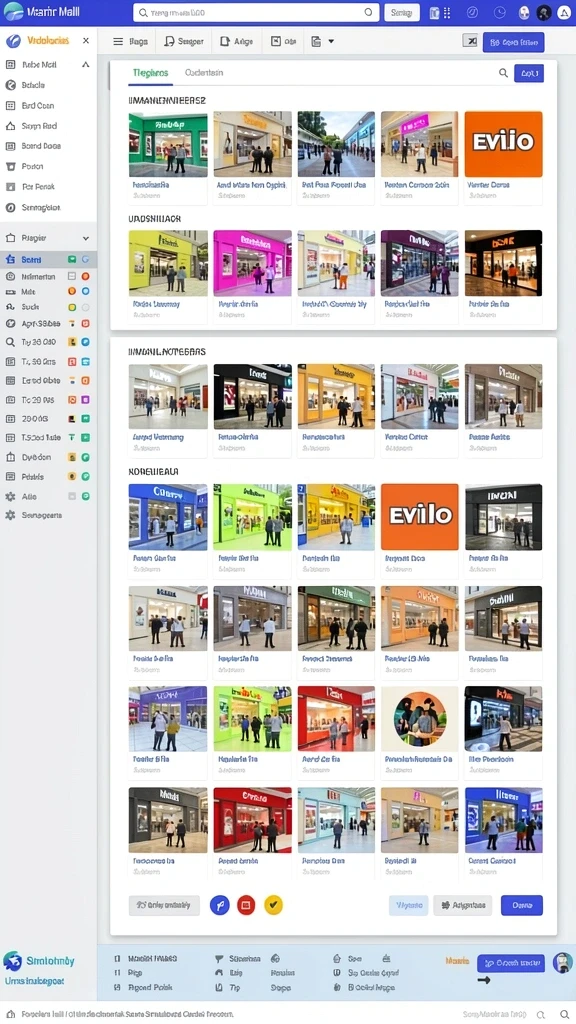Click the home icon in the bottom status bar
Screen dimensions: 576x1024
click(x=10, y=1014)
